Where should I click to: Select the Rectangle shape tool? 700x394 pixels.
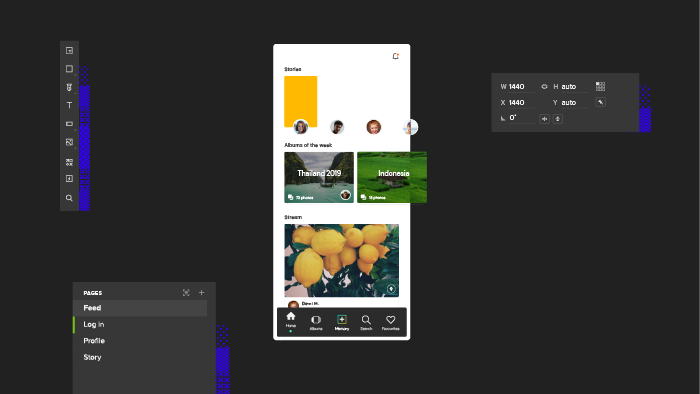69,69
